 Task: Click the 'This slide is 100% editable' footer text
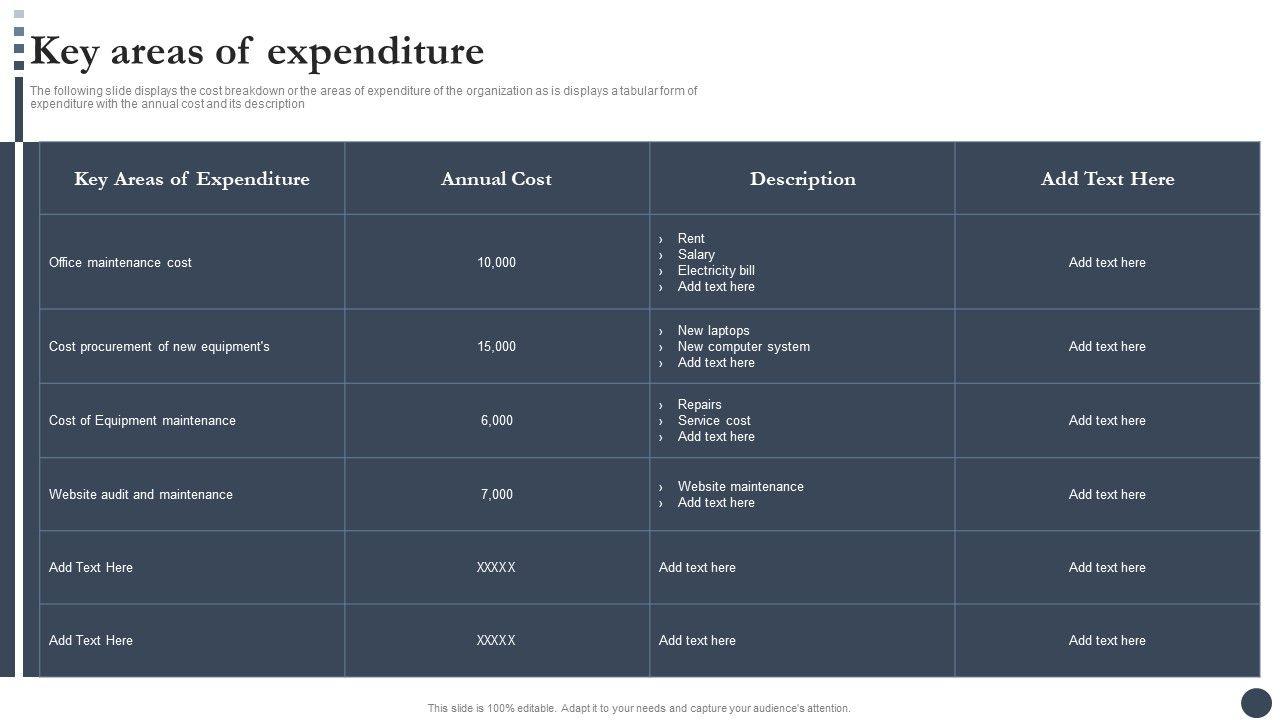point(639,708)
